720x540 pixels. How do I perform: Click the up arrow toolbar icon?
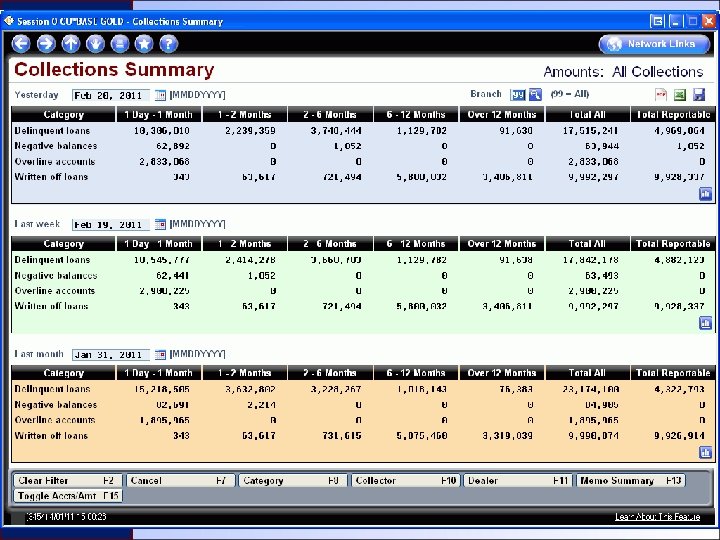click(71, 44)
